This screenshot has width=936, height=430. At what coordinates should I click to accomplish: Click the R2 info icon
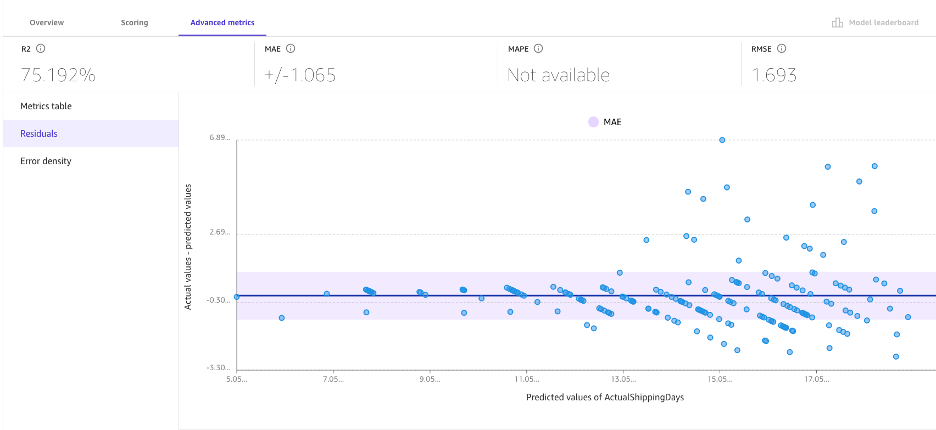[x=42, y=48]
